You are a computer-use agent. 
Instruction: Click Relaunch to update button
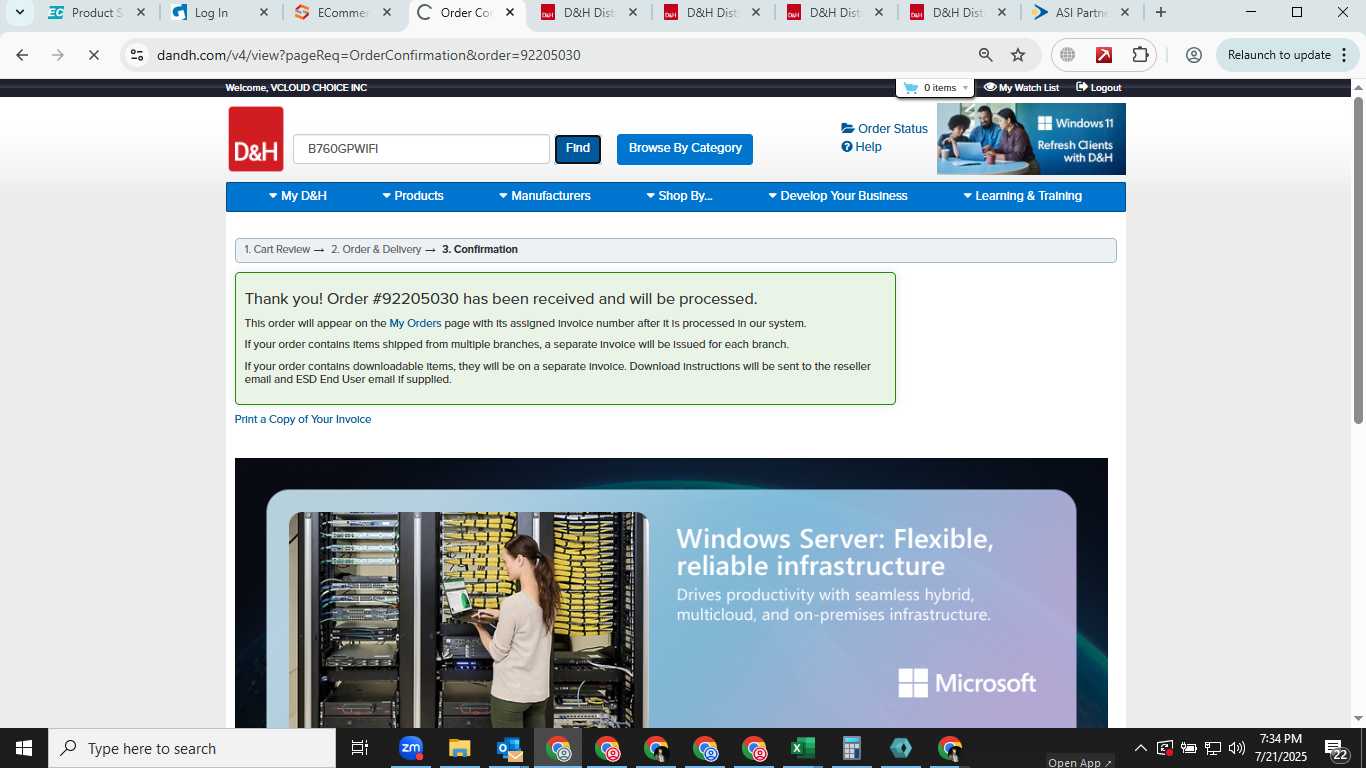pyautogui.click(x=1279, y=55)
